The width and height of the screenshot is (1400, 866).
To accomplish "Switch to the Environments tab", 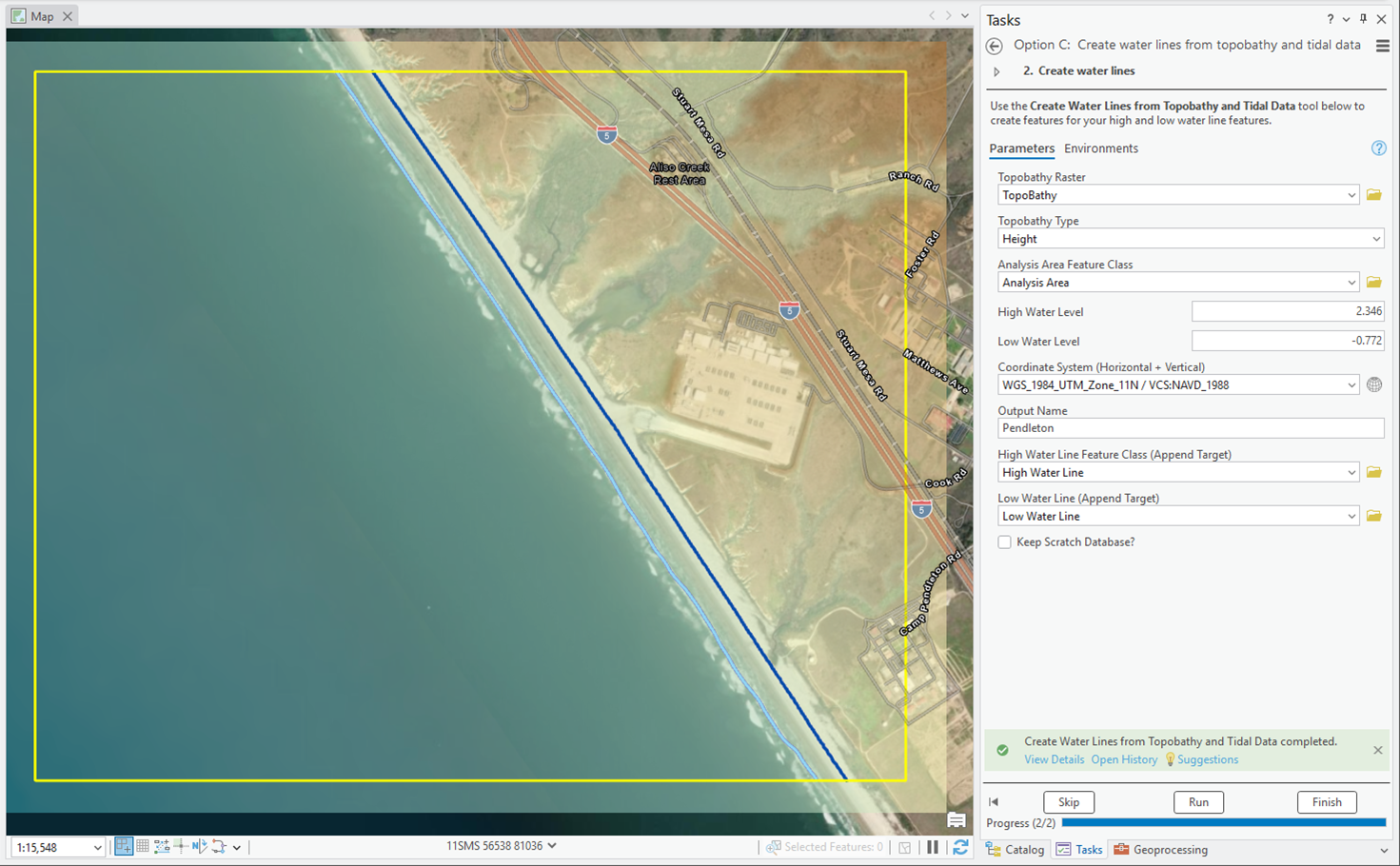I will point(1101,148).
